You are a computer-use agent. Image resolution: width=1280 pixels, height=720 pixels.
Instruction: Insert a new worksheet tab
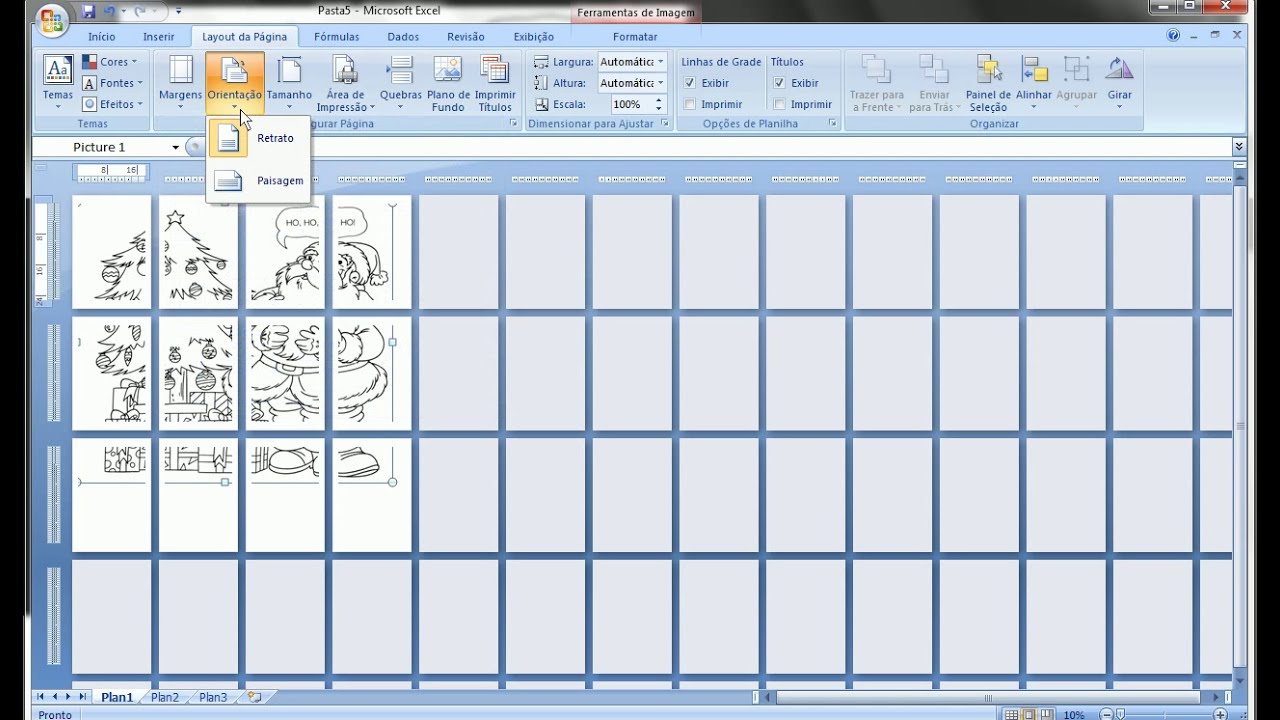(x=254, y=697)
